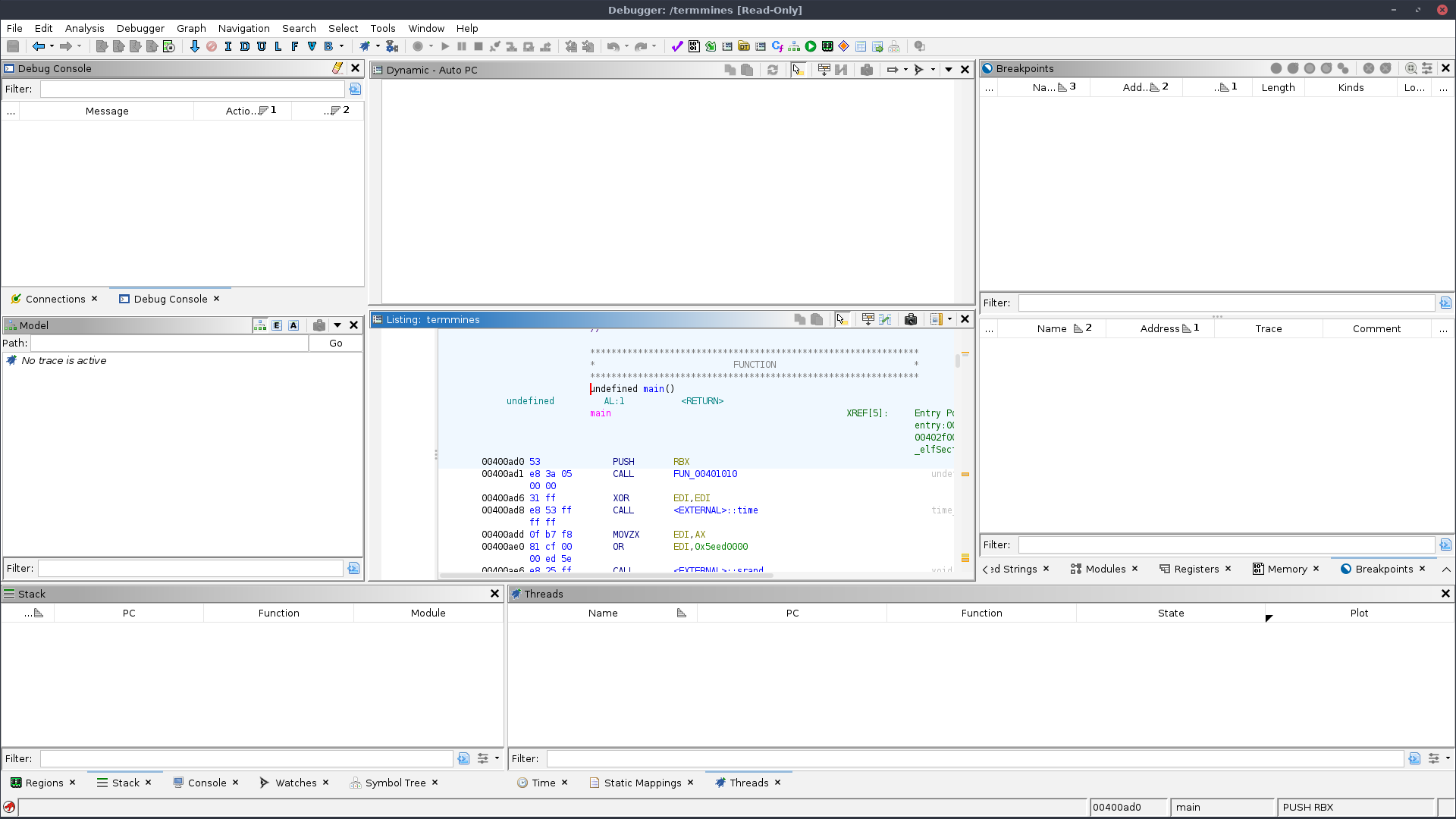Open the Analysis menu
Screen dimensions: 1456x819
84,27
